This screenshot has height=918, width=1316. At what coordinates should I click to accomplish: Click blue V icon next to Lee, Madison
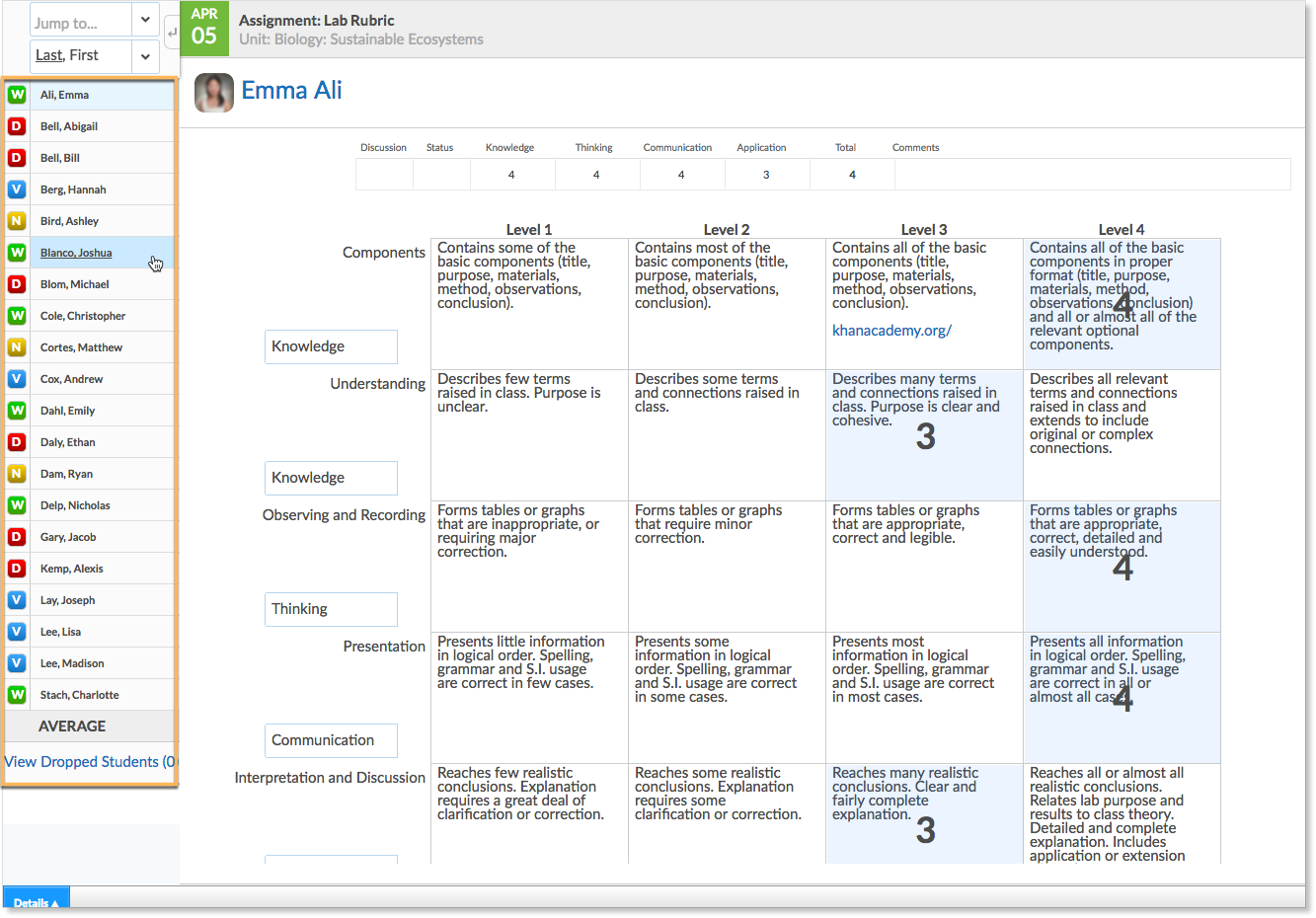click(x=17, y=663)
